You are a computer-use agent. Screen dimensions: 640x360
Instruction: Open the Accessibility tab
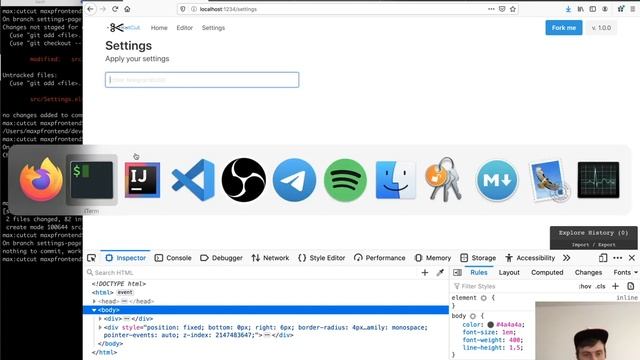click(530, 258)
